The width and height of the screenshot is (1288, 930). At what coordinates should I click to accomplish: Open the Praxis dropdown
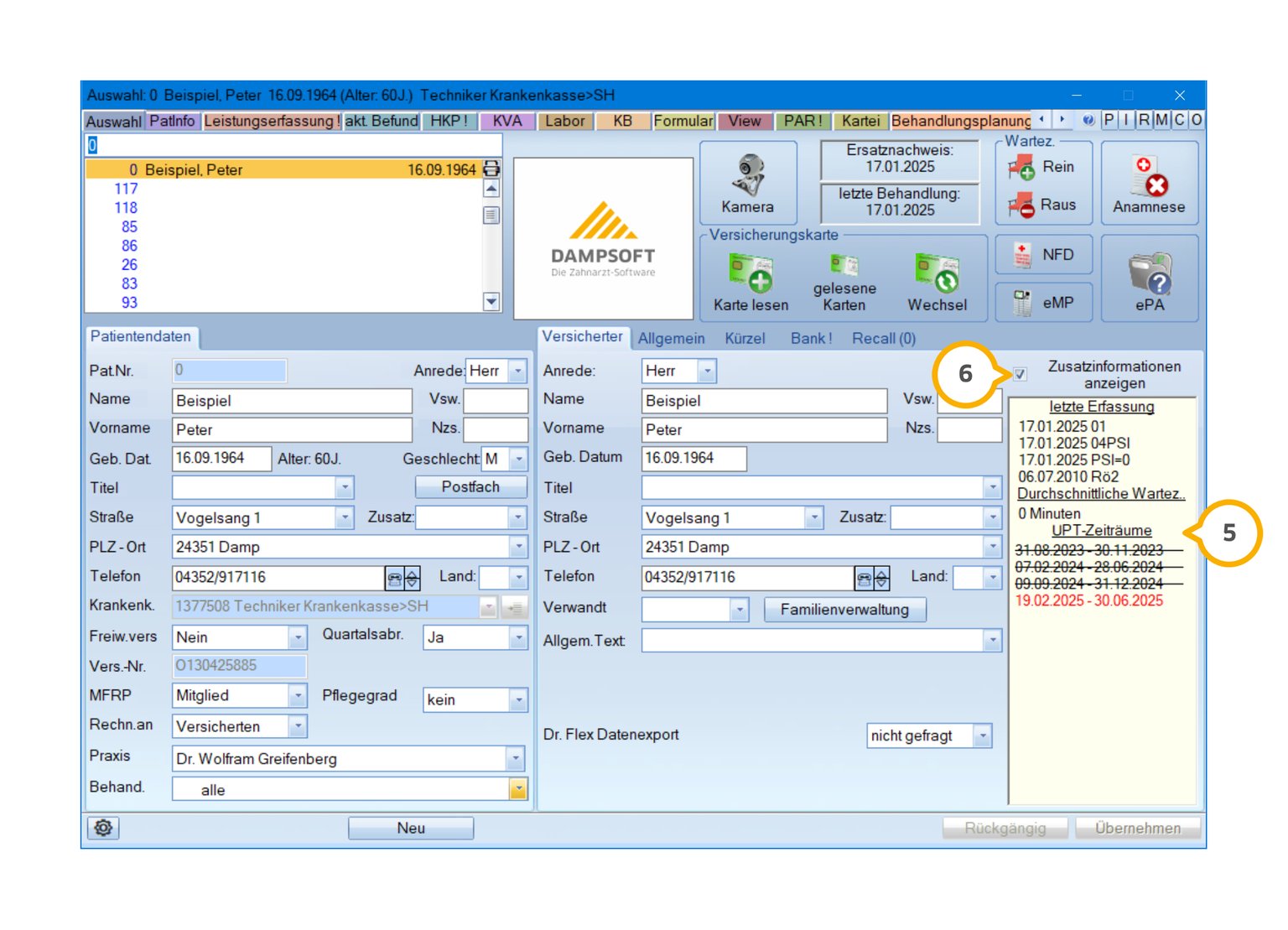pyautogui.click(x=515, y=759)
